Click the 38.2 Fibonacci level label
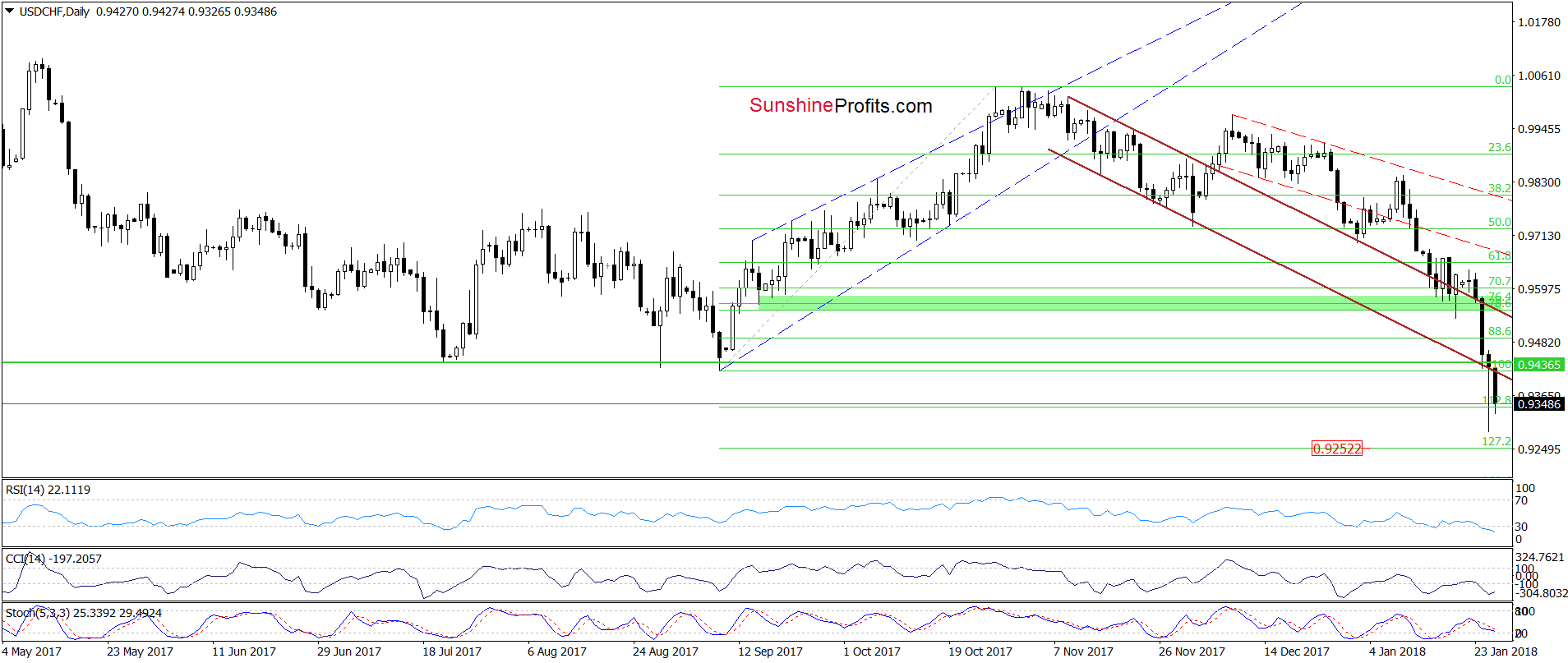 1500,188
